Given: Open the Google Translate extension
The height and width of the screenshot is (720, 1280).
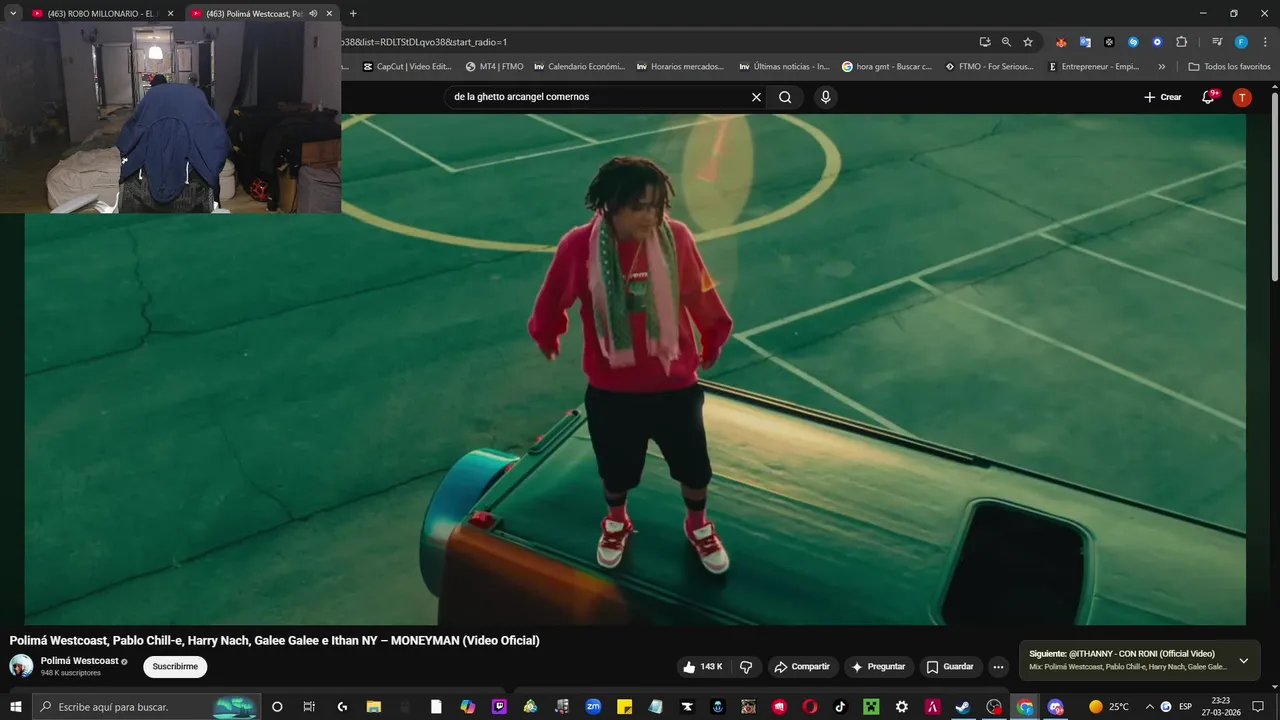Looking at the screenshot, I should point(1085,42).
